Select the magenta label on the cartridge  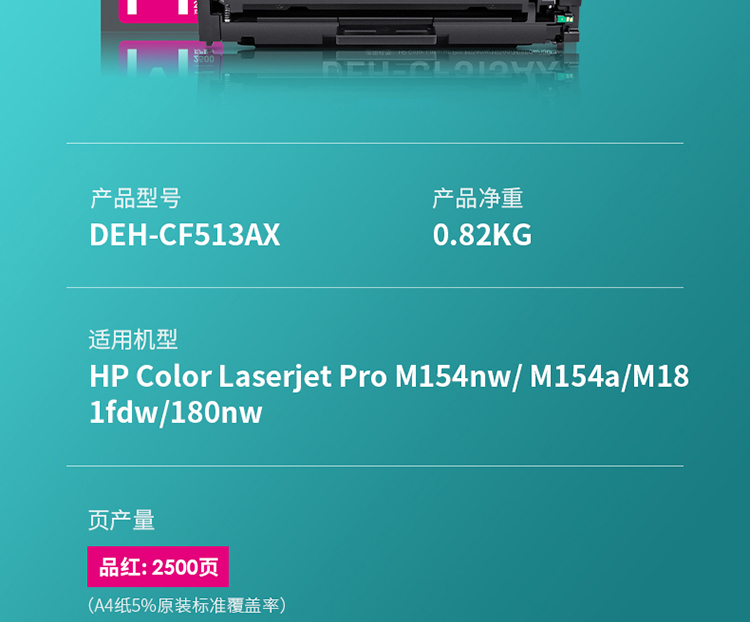click(159, 11)
